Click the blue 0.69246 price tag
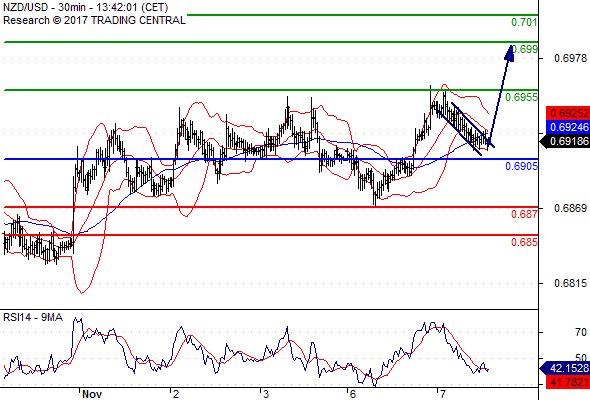The height and width of the screenshot is (400, 590). click(x=568, y=127)
